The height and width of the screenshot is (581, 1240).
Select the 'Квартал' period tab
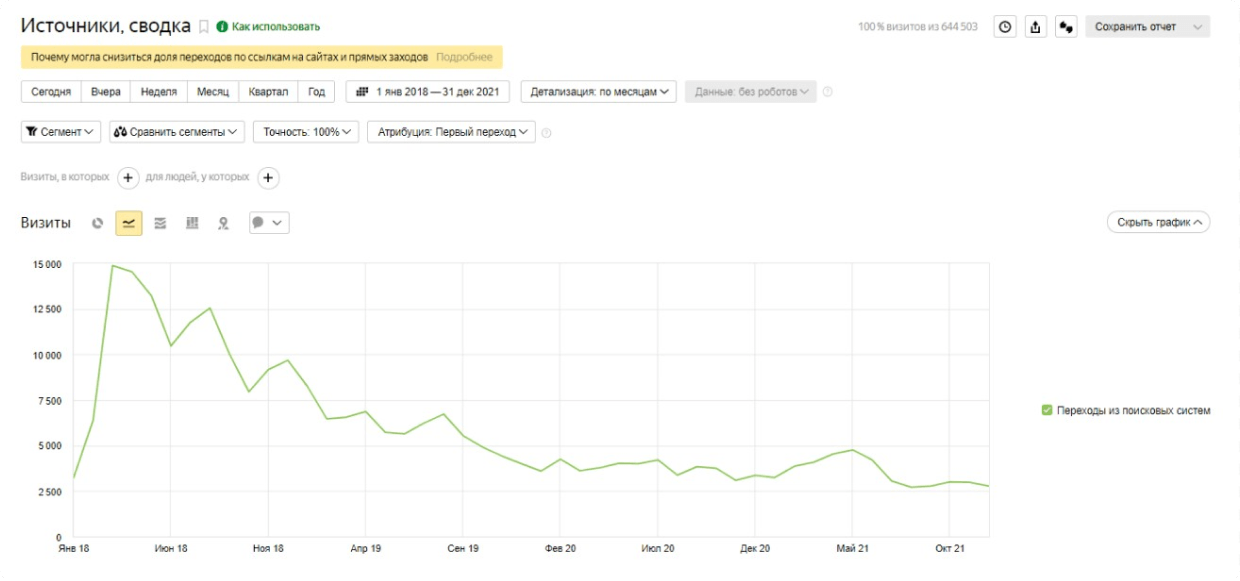(x=266, y=92)
